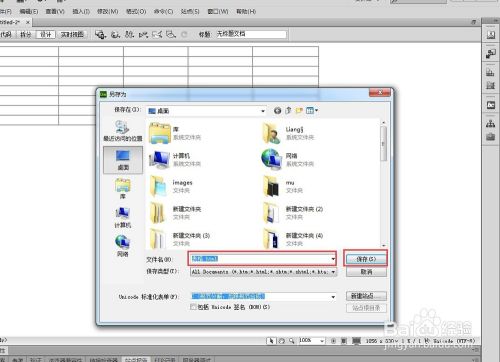500x362 pixels.
Task: Select 桌面 in dialog places bar
Action: point(123,160)
